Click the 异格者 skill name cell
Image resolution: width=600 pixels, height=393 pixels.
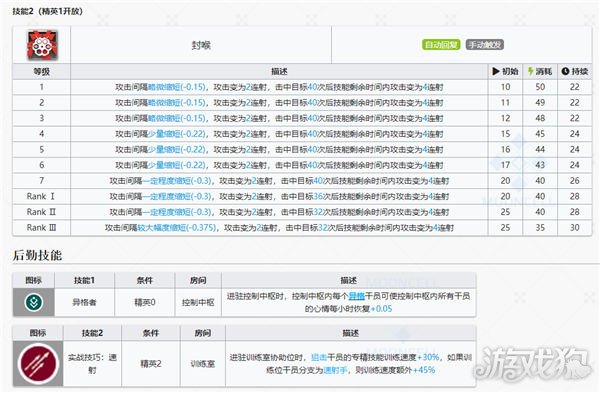[84, 302]
